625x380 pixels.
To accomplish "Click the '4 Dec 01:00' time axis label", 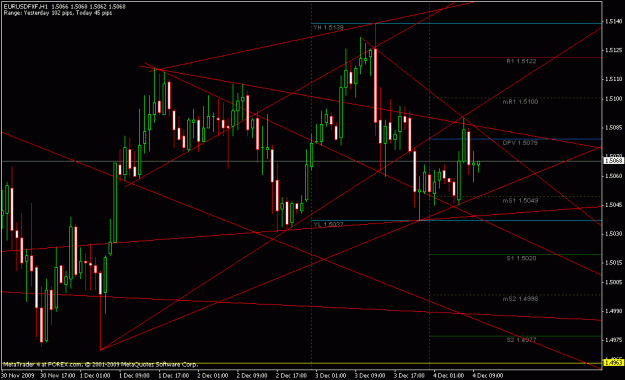I will [448, 375].
